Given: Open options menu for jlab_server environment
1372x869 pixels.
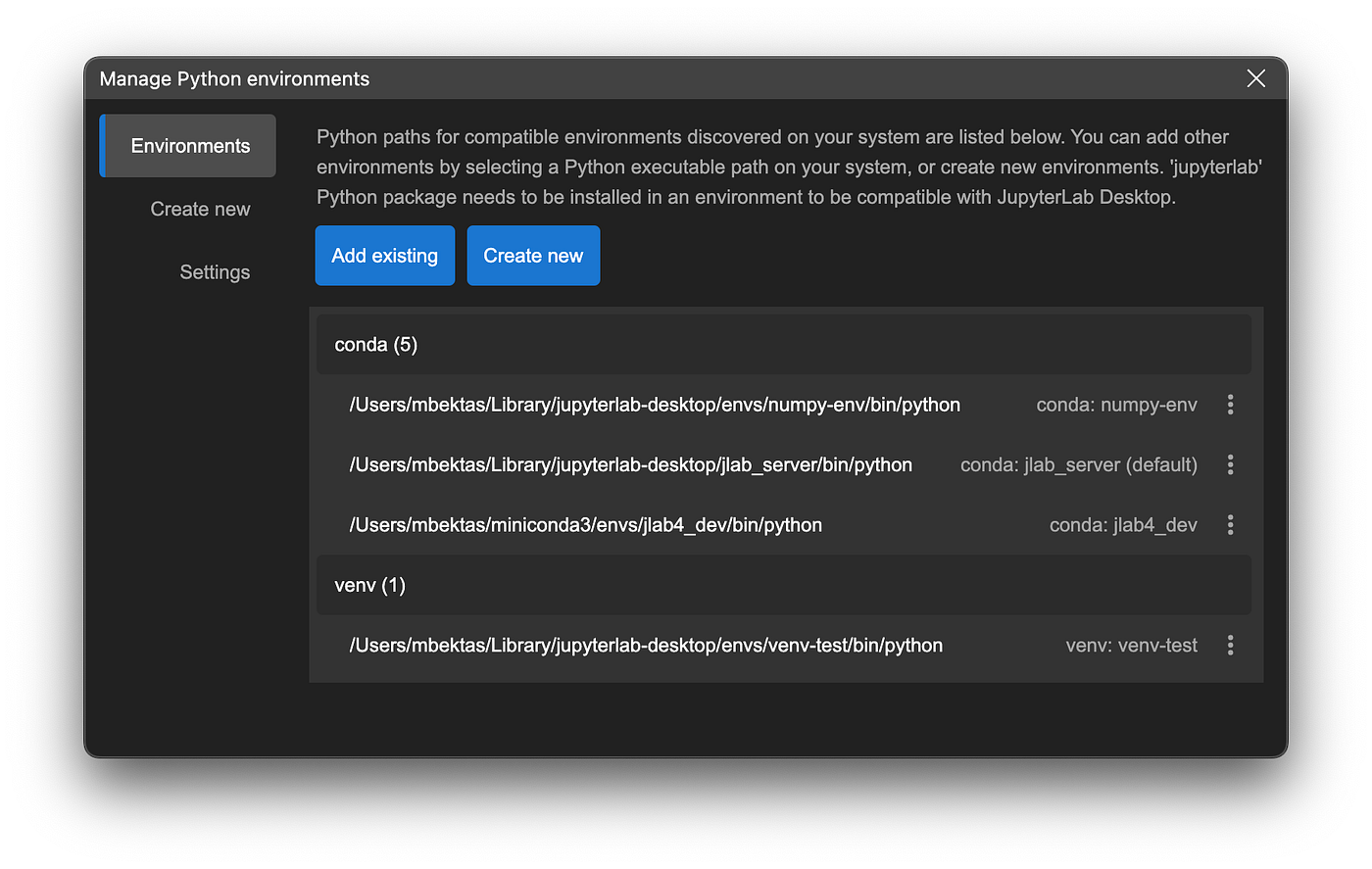Looking at the screenshot, I should click(x=1230, y=465).
